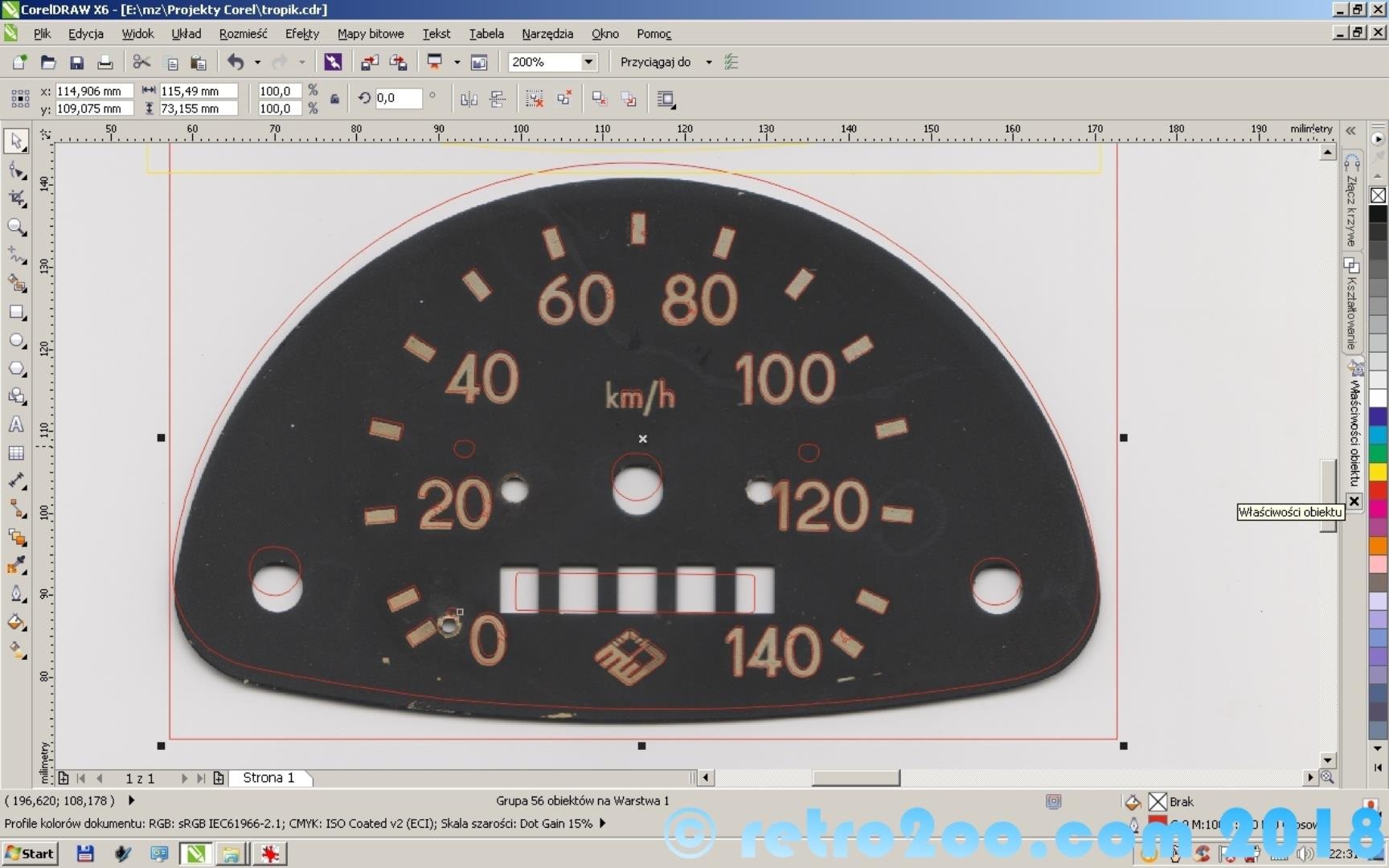This screenshot has width=1389, height=868.
Task: Open the zoom level 200% dropdown
Action: (x=588, y=62)
